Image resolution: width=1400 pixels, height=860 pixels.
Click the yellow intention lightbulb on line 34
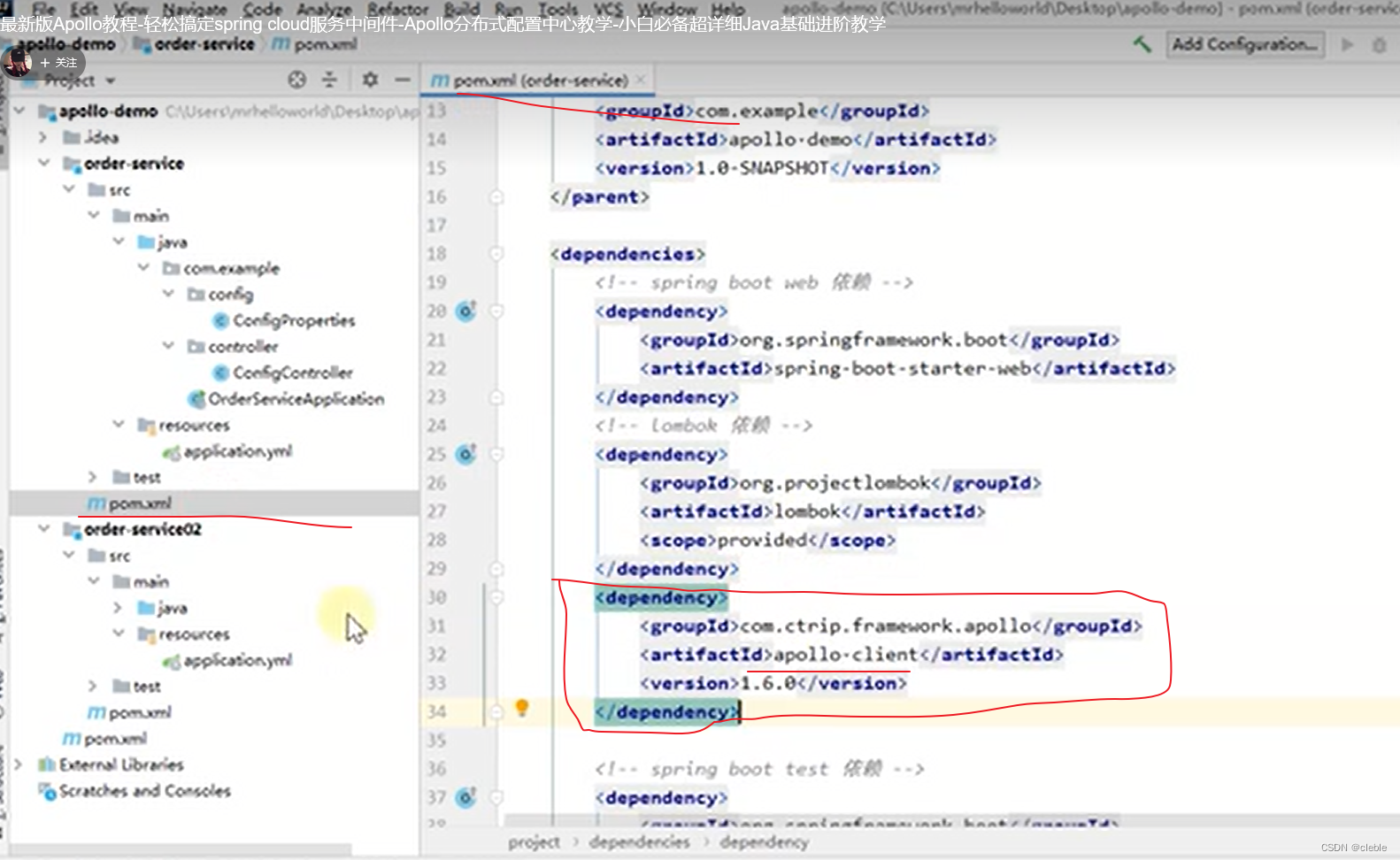[x=522, y=708]
